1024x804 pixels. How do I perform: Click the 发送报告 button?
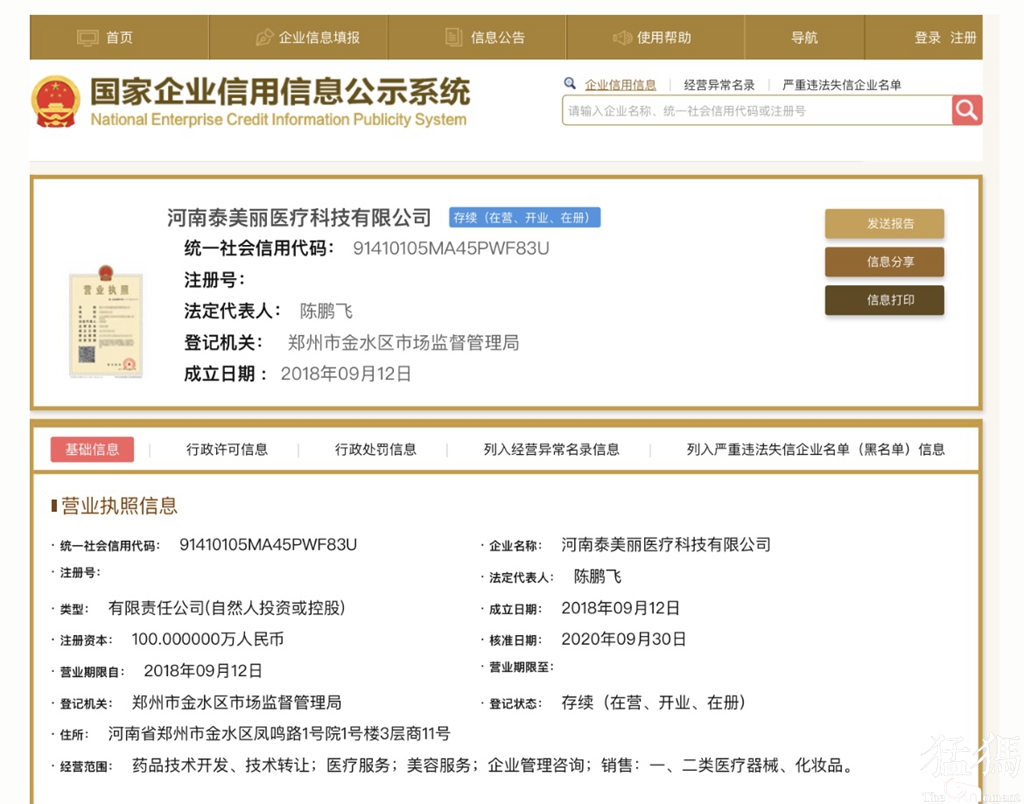884,224
